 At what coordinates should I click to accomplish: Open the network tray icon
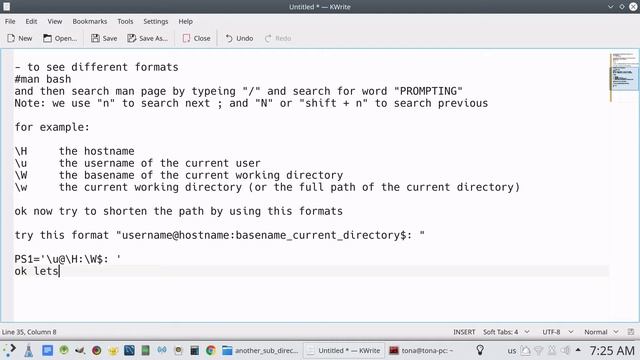[539, 350]
